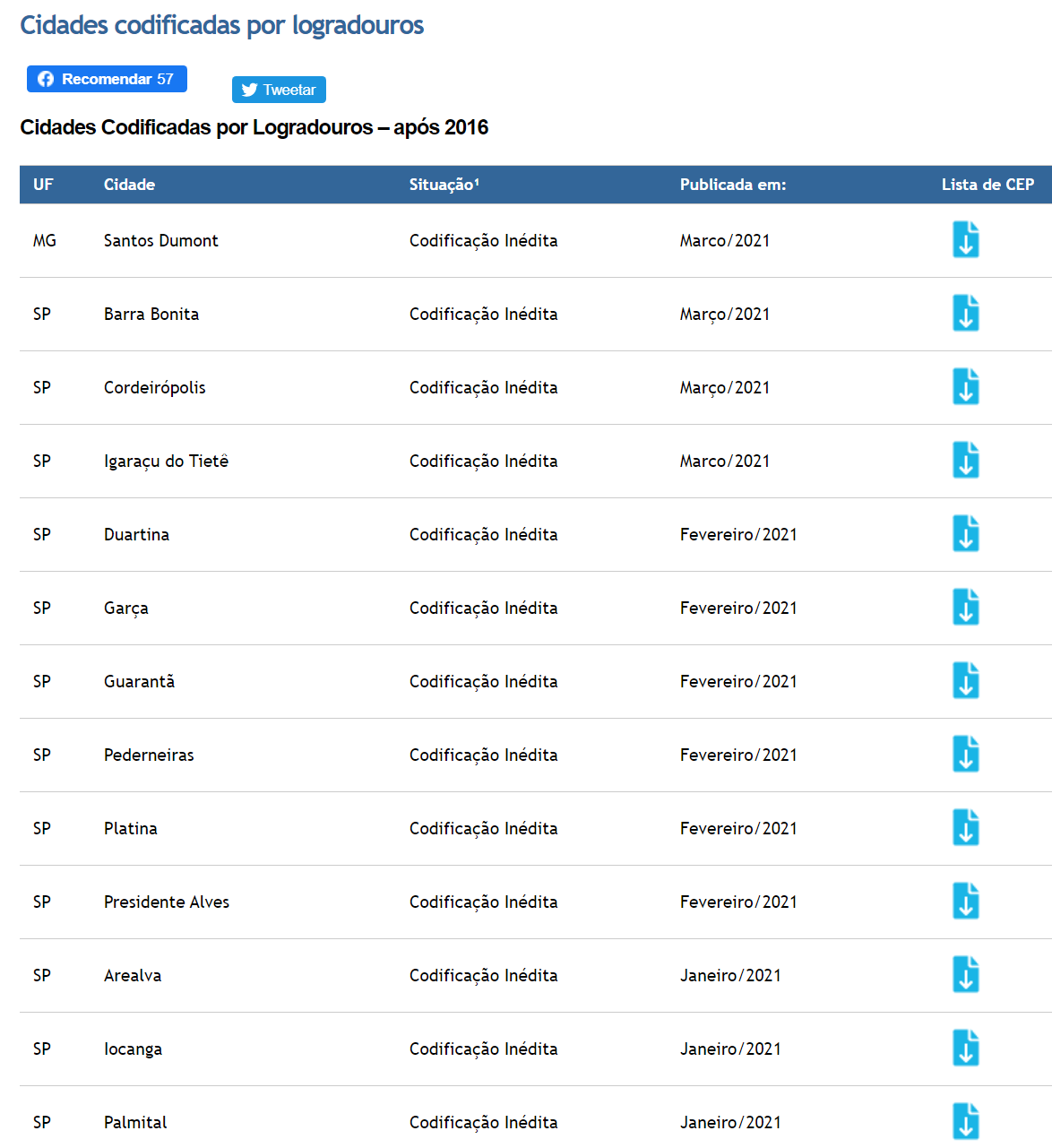Download the CEP list for Iocanga
The image size is (1052, 1148).
coord(965,1049)
